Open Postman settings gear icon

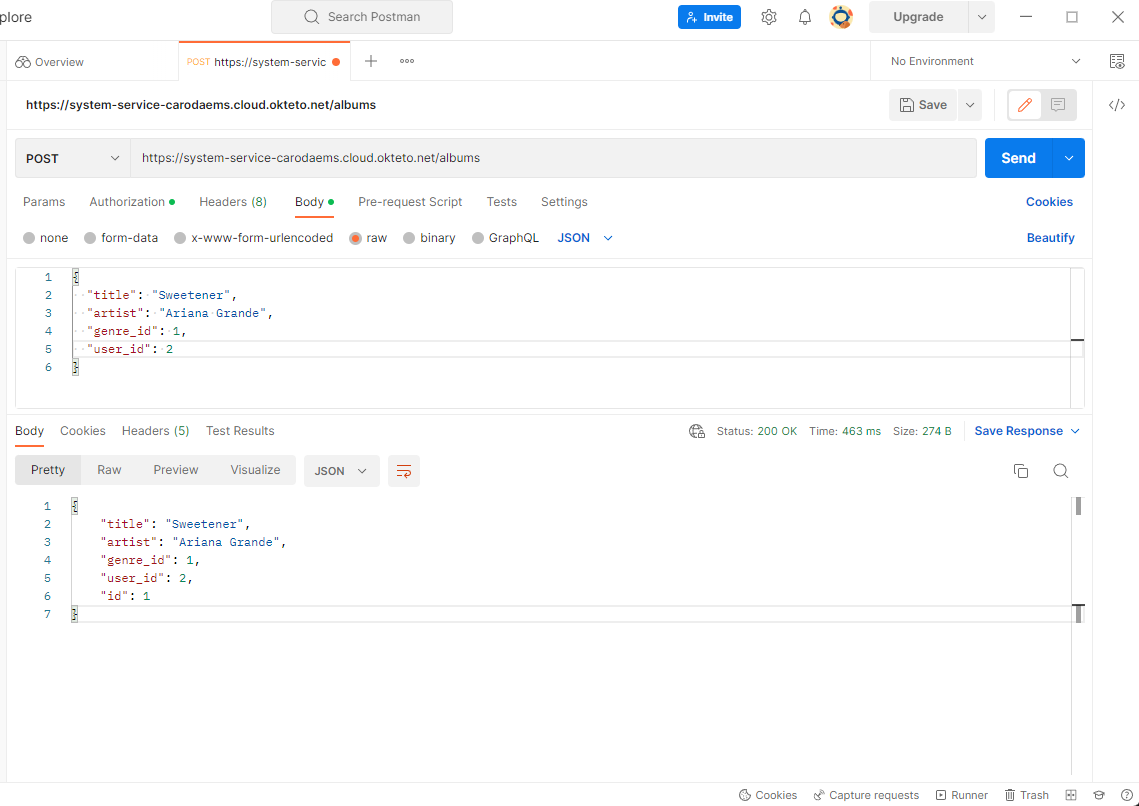[769, 16]
